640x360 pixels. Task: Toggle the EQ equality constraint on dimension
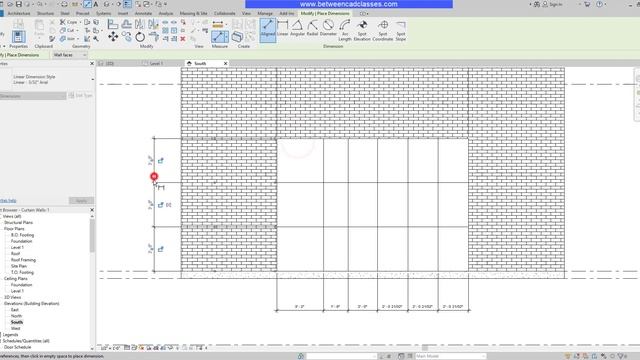[x=169, y=205]
